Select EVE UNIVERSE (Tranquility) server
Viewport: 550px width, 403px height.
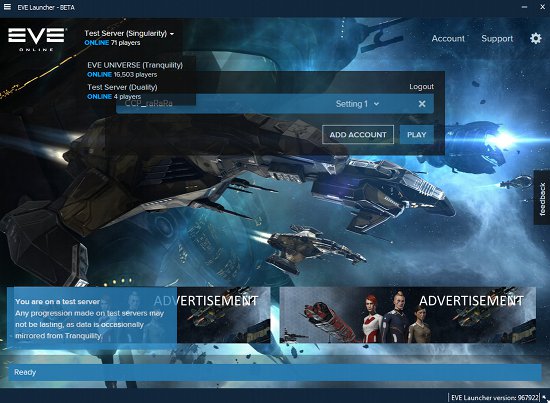pos(135,69)
